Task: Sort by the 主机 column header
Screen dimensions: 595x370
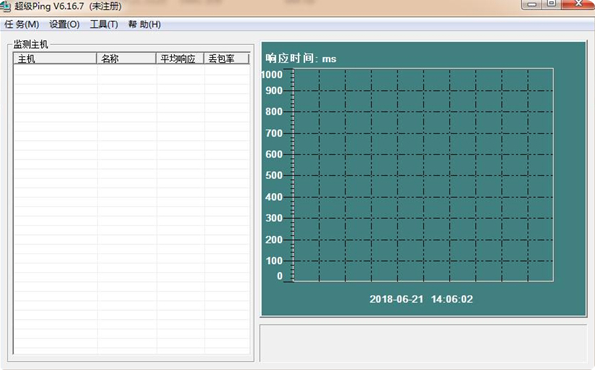Action: [55, 58]
